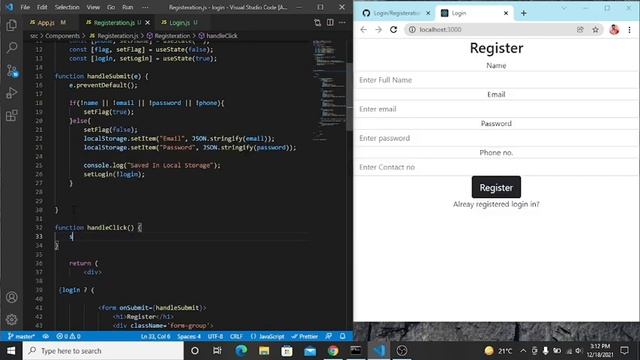
Task: Click the Prettier status bar item
Action: pyautogui.click(x=304, y=336)
